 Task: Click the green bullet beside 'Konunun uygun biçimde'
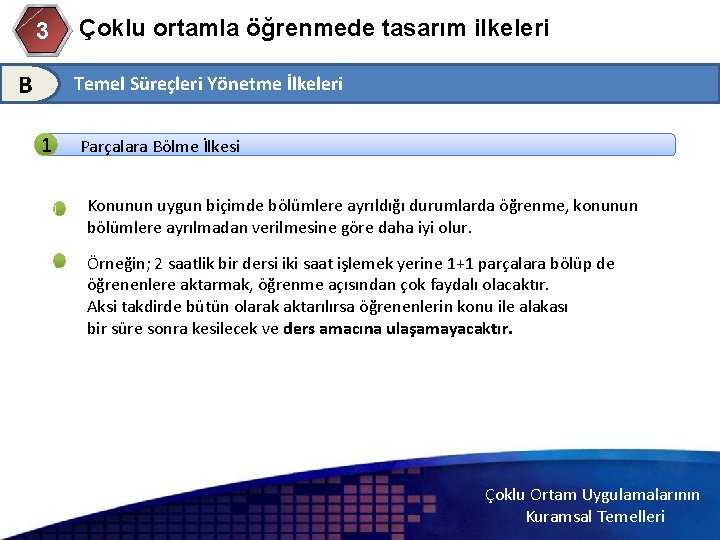coord(59,208)
